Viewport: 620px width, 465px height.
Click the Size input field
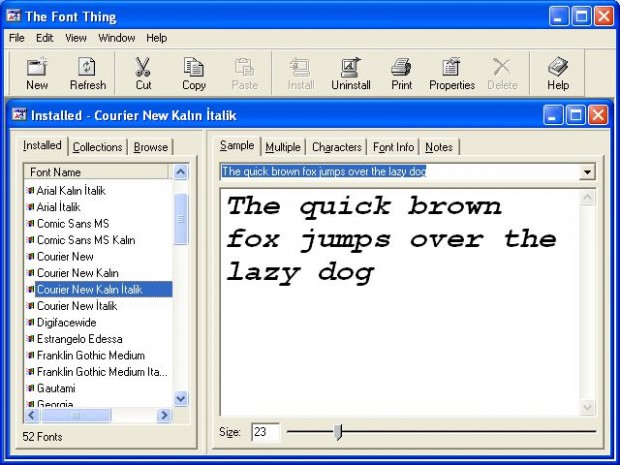(265, 432)
